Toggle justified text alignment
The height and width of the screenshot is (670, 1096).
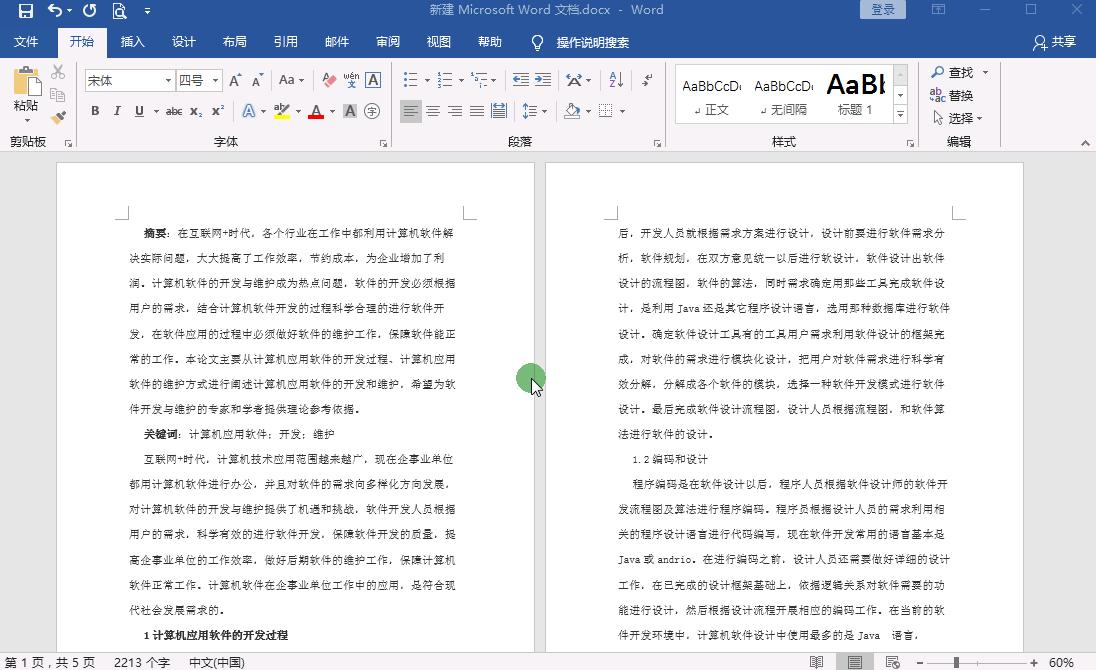click(x=475, y=111)
